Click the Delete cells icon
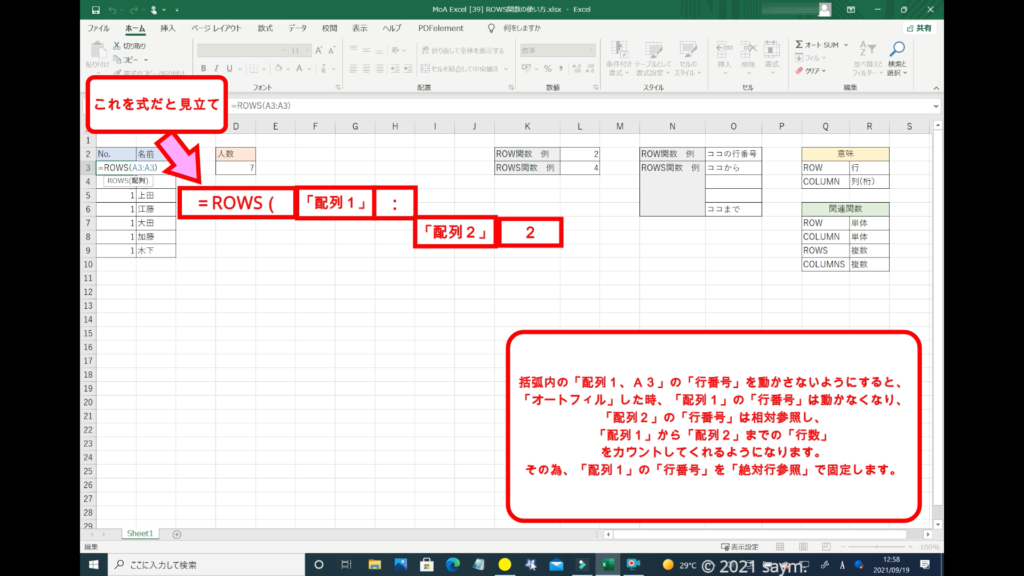 [x=747, y=50]
